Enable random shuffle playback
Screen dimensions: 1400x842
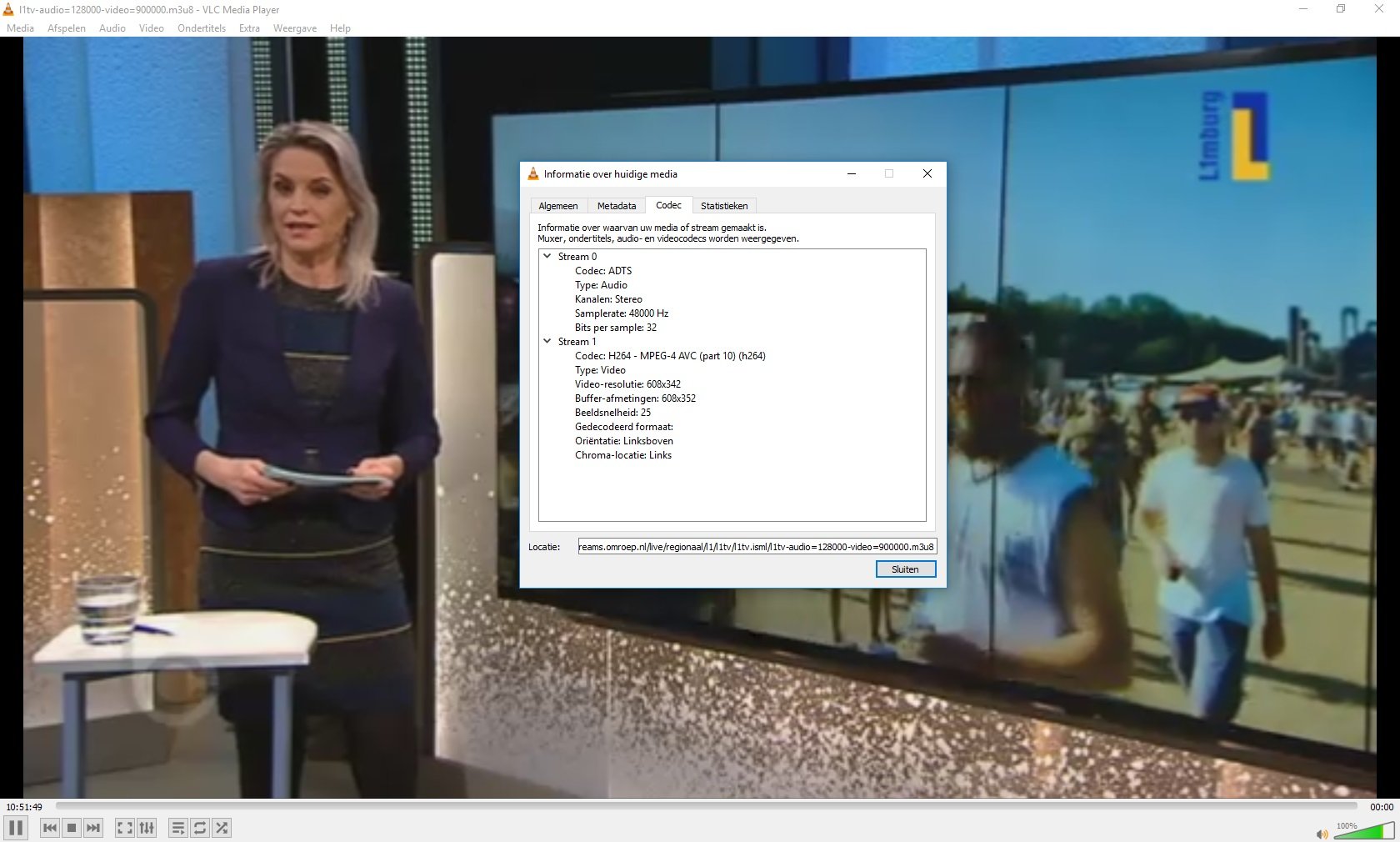pos(221,828)
